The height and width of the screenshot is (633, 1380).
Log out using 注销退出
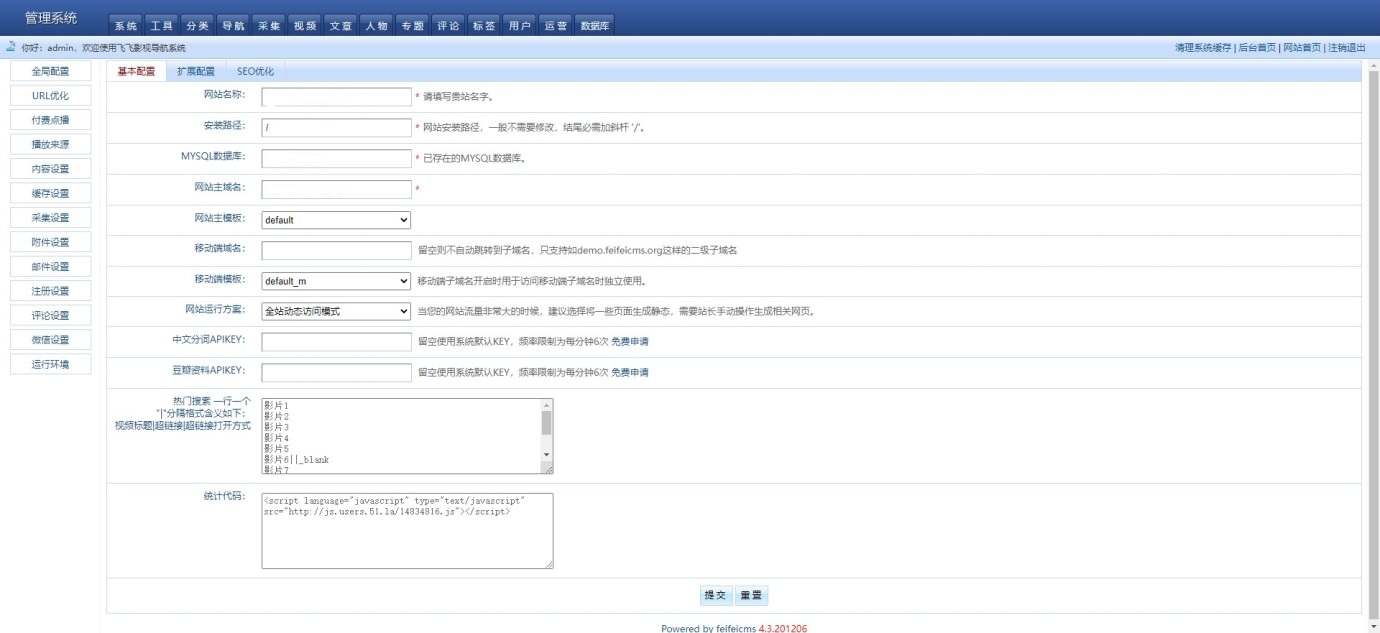pos(1346,48)
